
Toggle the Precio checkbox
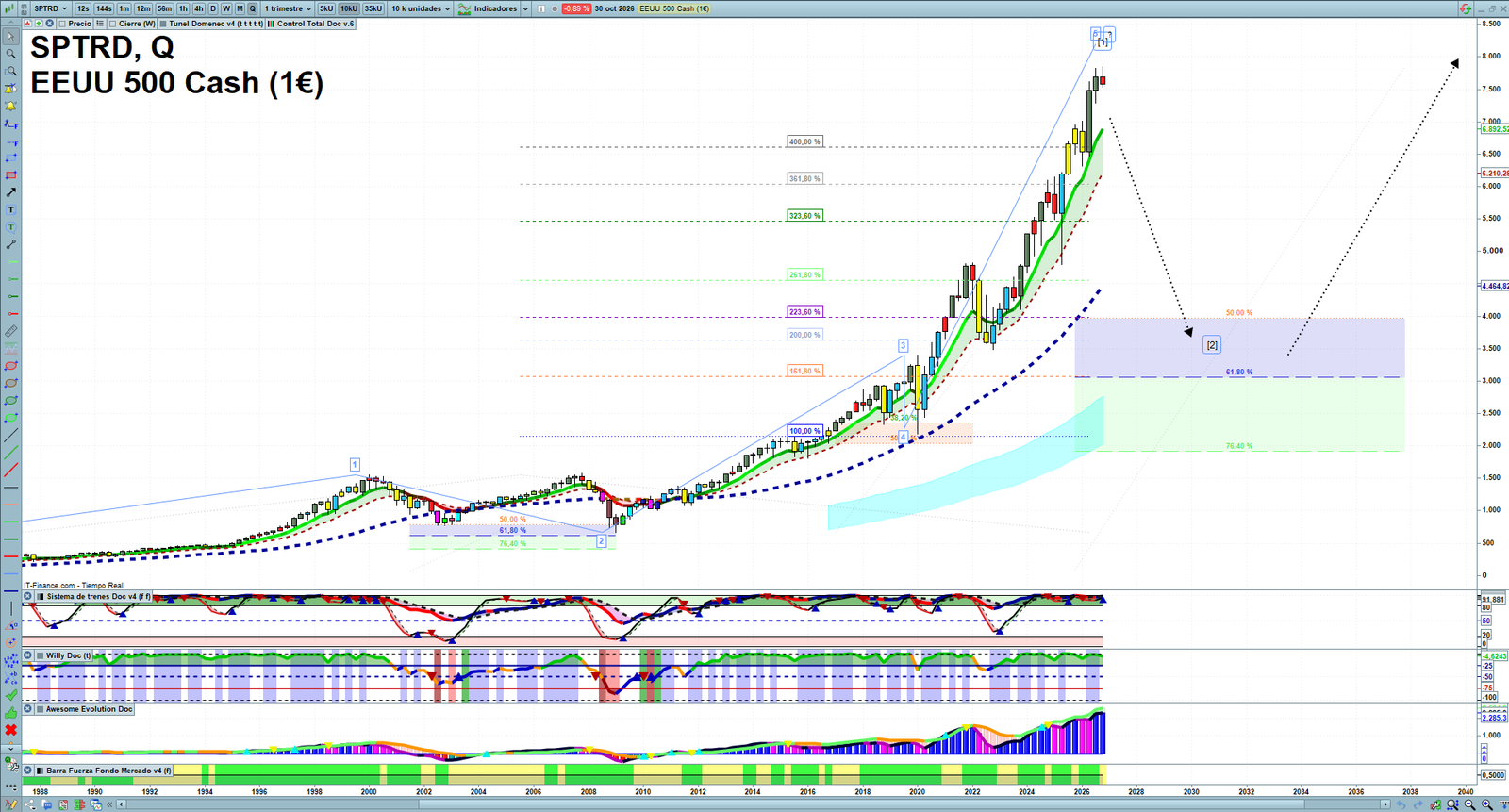point(62,24)
